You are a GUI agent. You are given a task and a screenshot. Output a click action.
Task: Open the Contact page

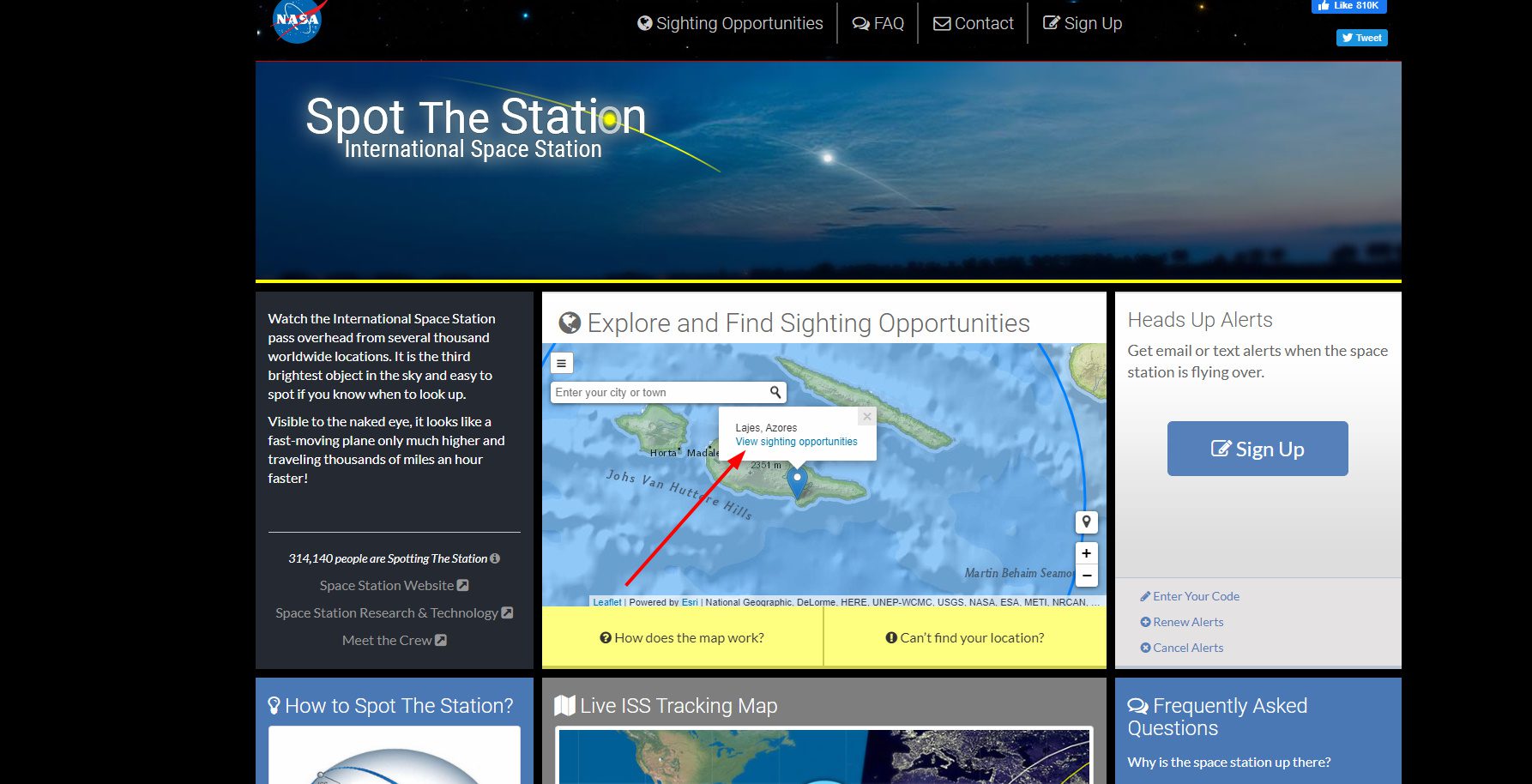click(x=974, y=23)
